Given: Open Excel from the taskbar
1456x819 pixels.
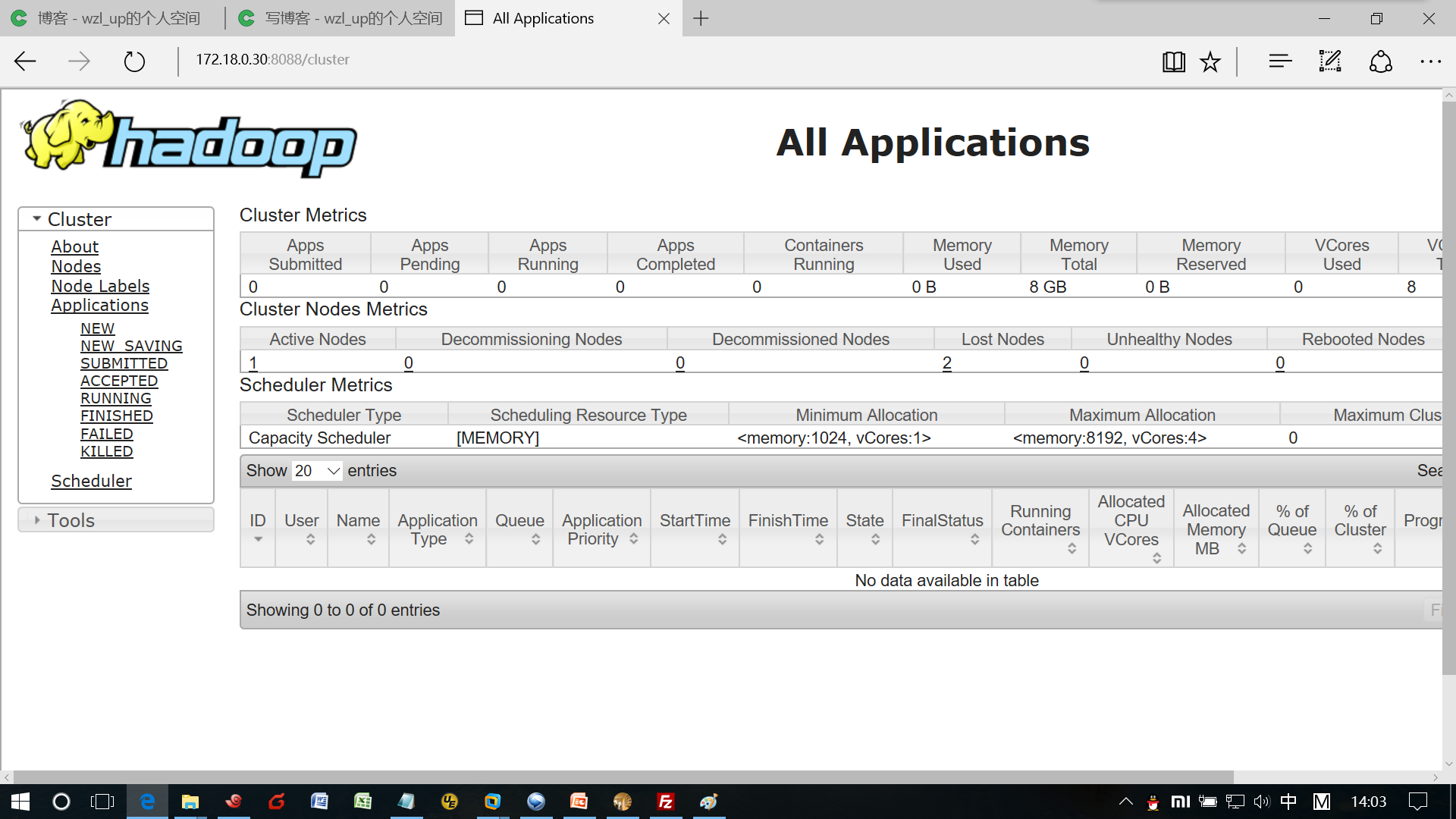Looking at the screenshot, I should pyautogui.click(x=362, y=802).
